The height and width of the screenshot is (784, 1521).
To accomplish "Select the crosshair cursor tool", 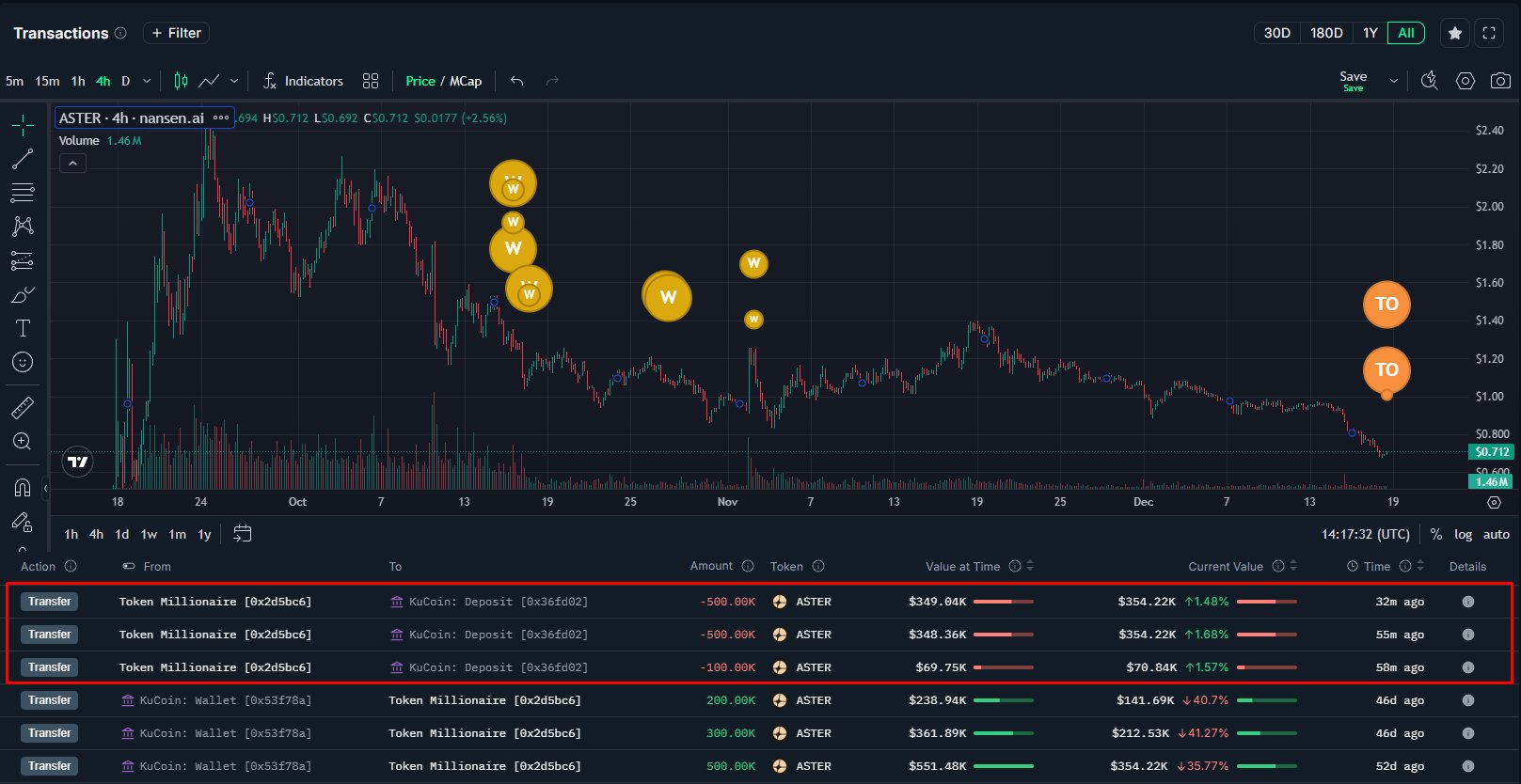I will [x=23, y=125].
